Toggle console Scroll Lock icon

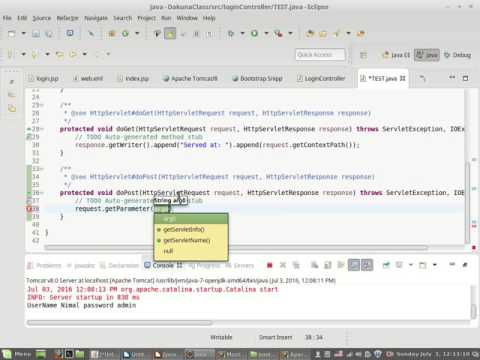pyautogui.click(x=328, y=265)
